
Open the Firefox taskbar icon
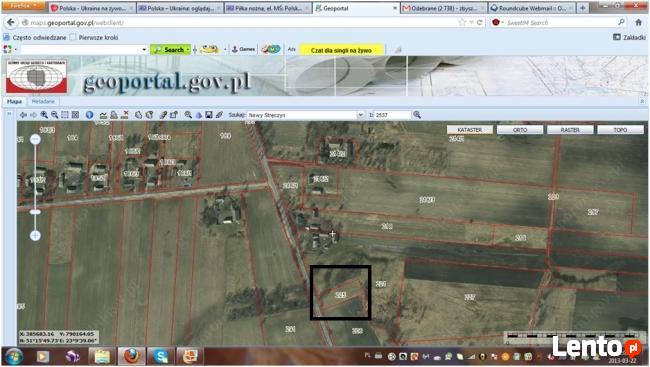131,356
